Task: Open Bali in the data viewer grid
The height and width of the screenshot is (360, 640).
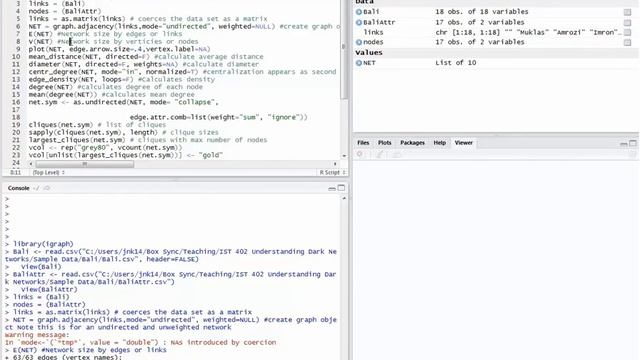Action: point(627,12)
